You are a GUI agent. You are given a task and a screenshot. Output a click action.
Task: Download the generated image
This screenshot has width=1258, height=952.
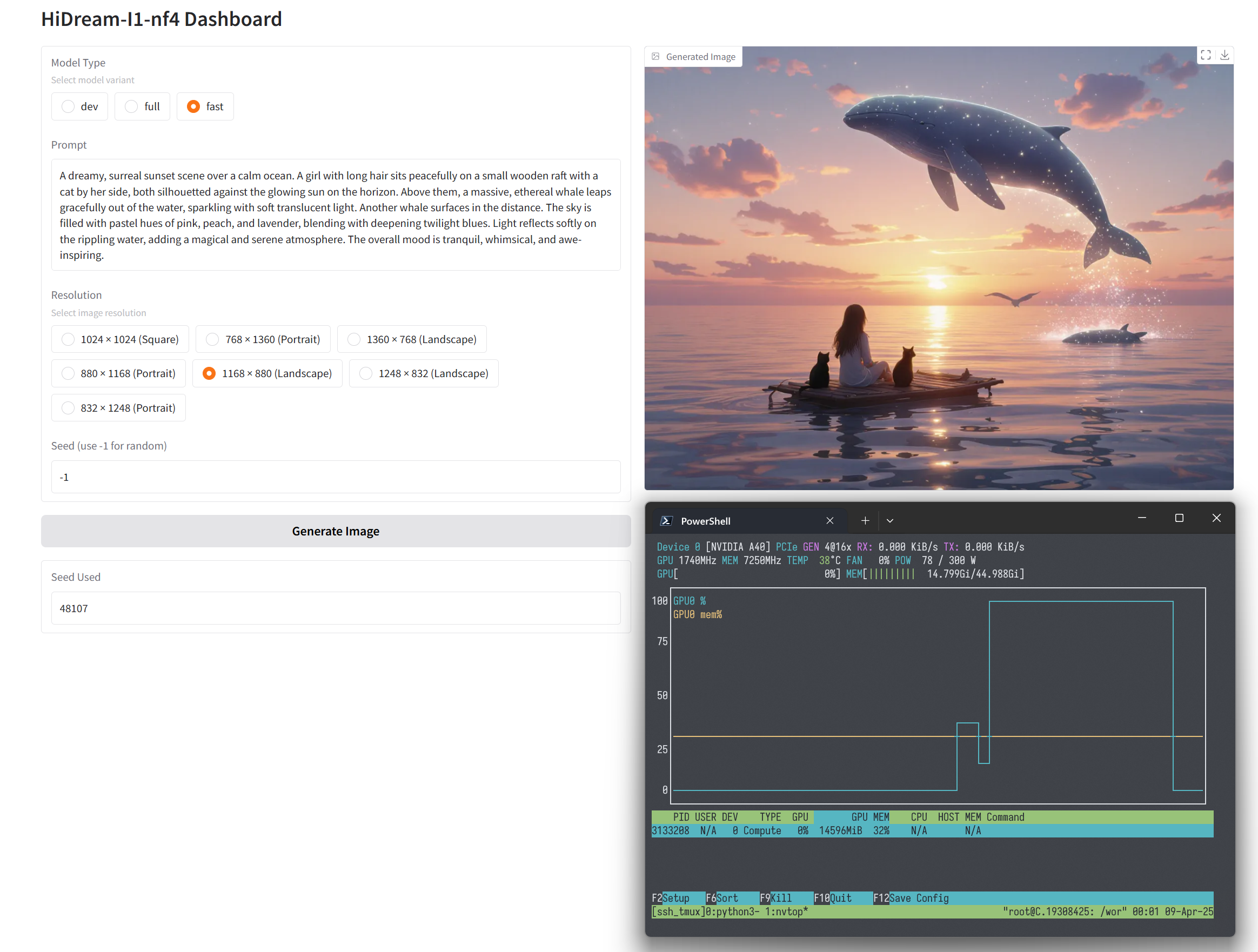point(1224,55)
